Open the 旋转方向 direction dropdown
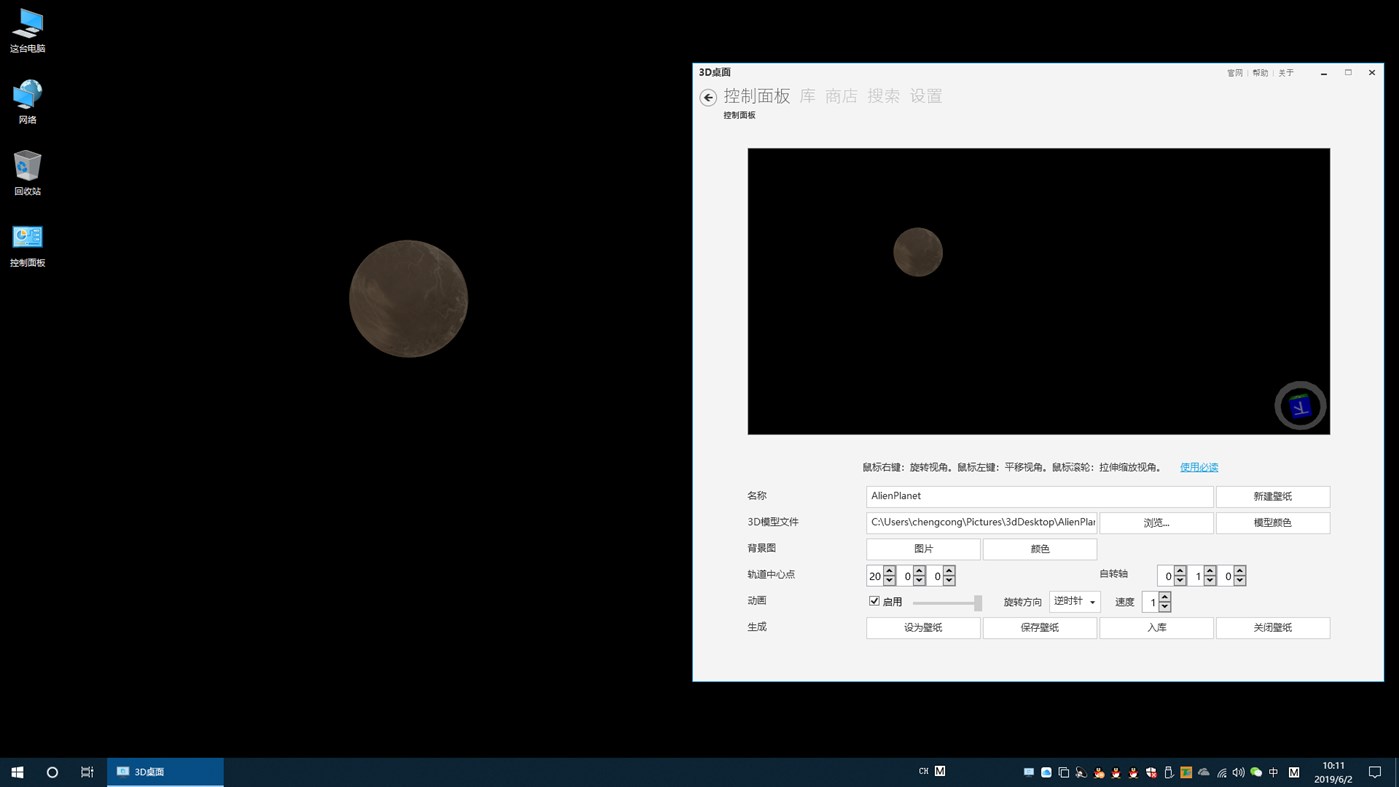The height and width of the screenshot is (787, 1399). click(1074, 601)
